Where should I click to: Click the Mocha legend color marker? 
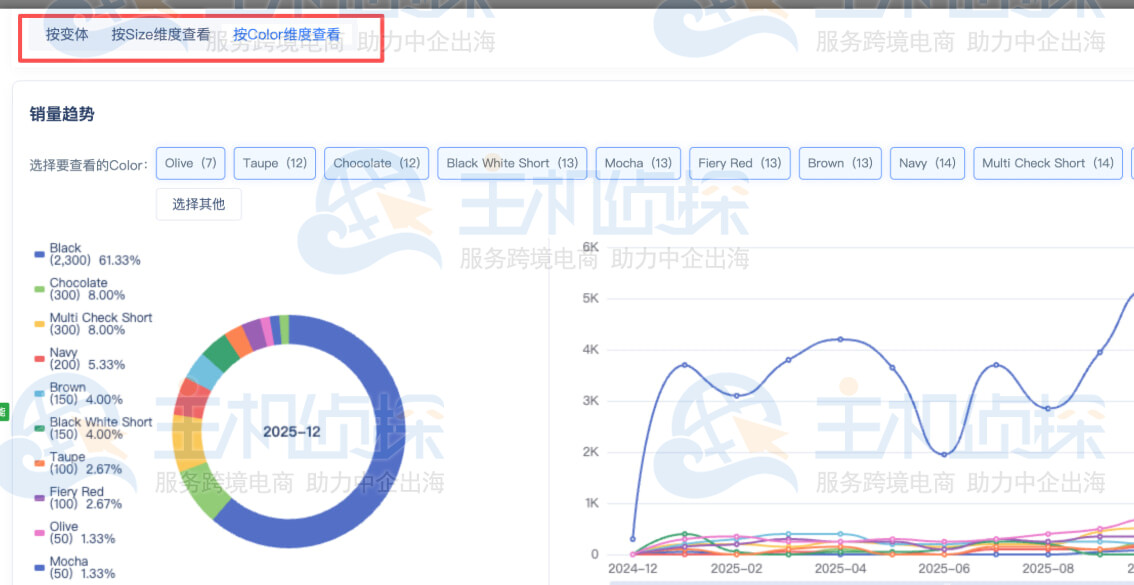[x=40, y=568]
